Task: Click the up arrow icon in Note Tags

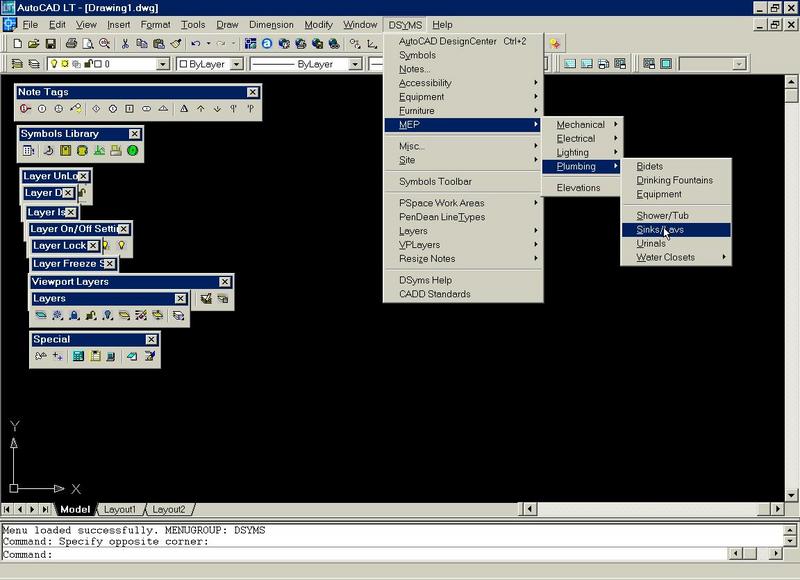Action: pyautogui.click(x=201, y=109)
